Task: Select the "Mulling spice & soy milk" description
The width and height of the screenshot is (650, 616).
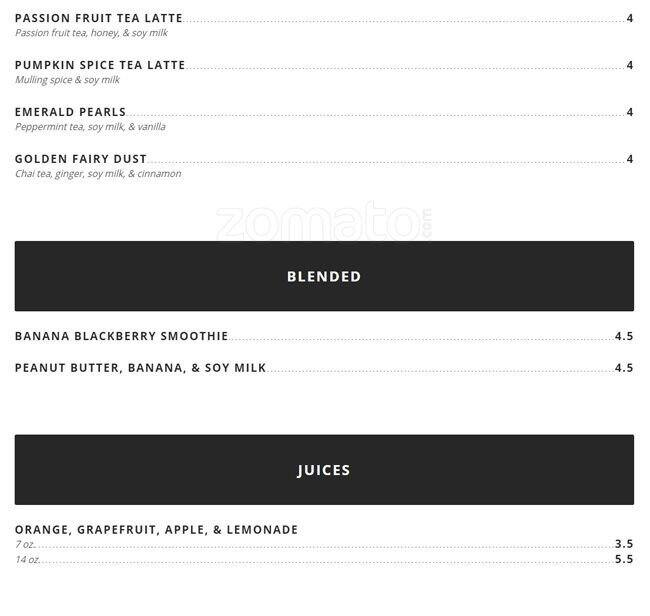Action: coord(67,80)
